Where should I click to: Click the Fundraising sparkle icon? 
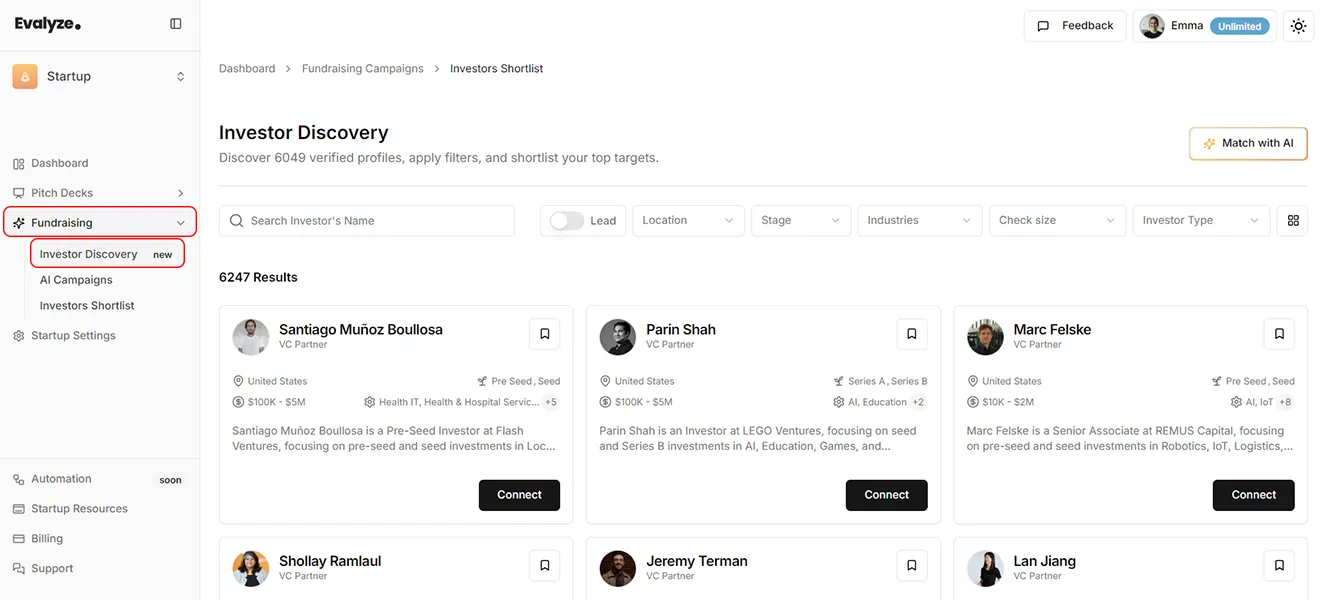click(x=18, y=222)
